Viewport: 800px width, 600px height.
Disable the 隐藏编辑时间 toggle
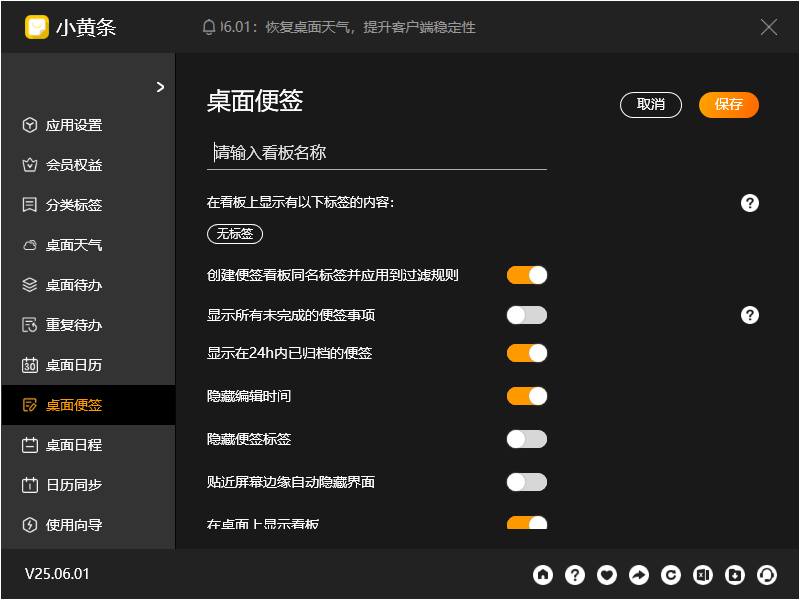click(x=527, y=396)
